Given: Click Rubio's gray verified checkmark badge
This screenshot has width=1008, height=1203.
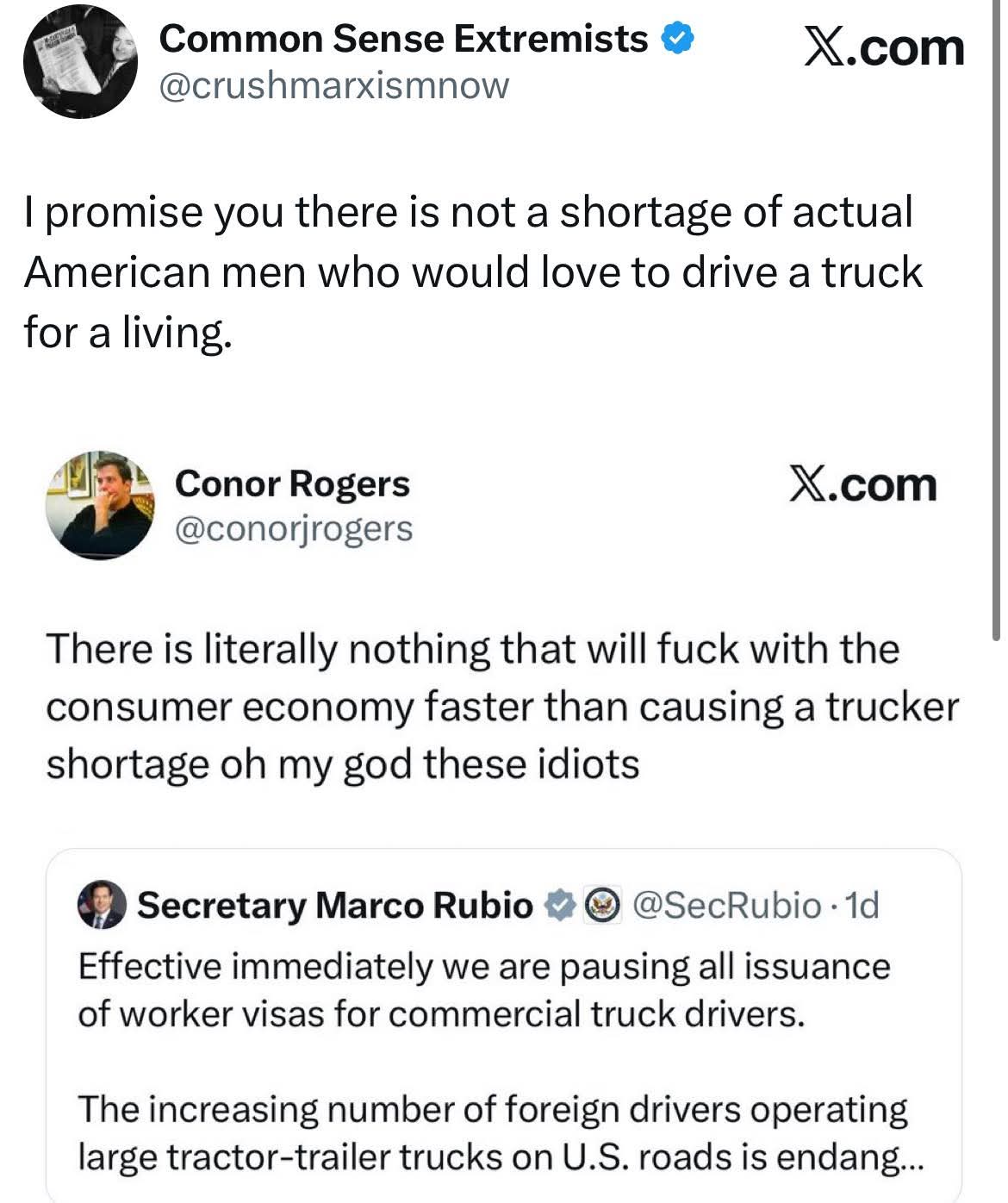Looking at the screenshot, I should click(560, 905).
